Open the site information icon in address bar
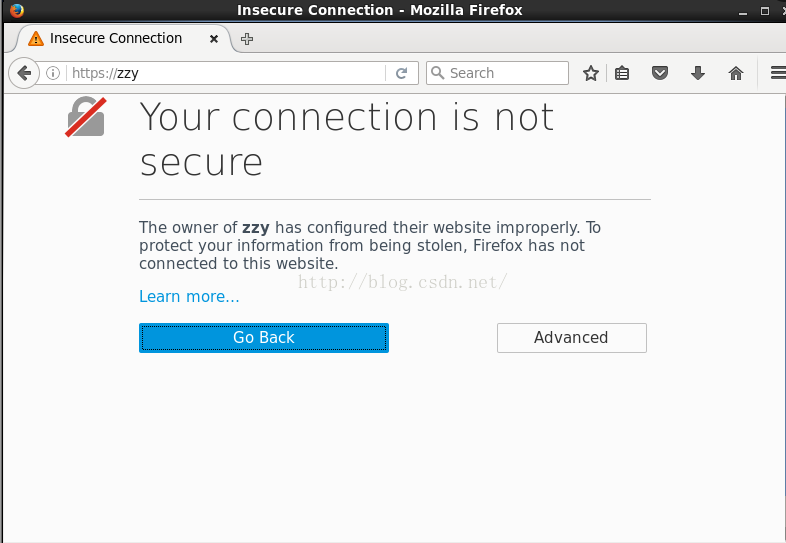The image size is (786, 543). point(53,73)
